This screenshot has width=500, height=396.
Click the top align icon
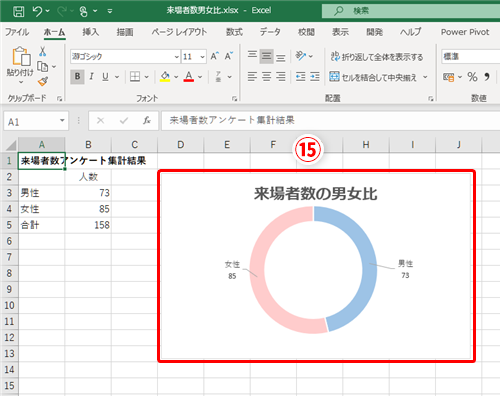tap(252, 56)
